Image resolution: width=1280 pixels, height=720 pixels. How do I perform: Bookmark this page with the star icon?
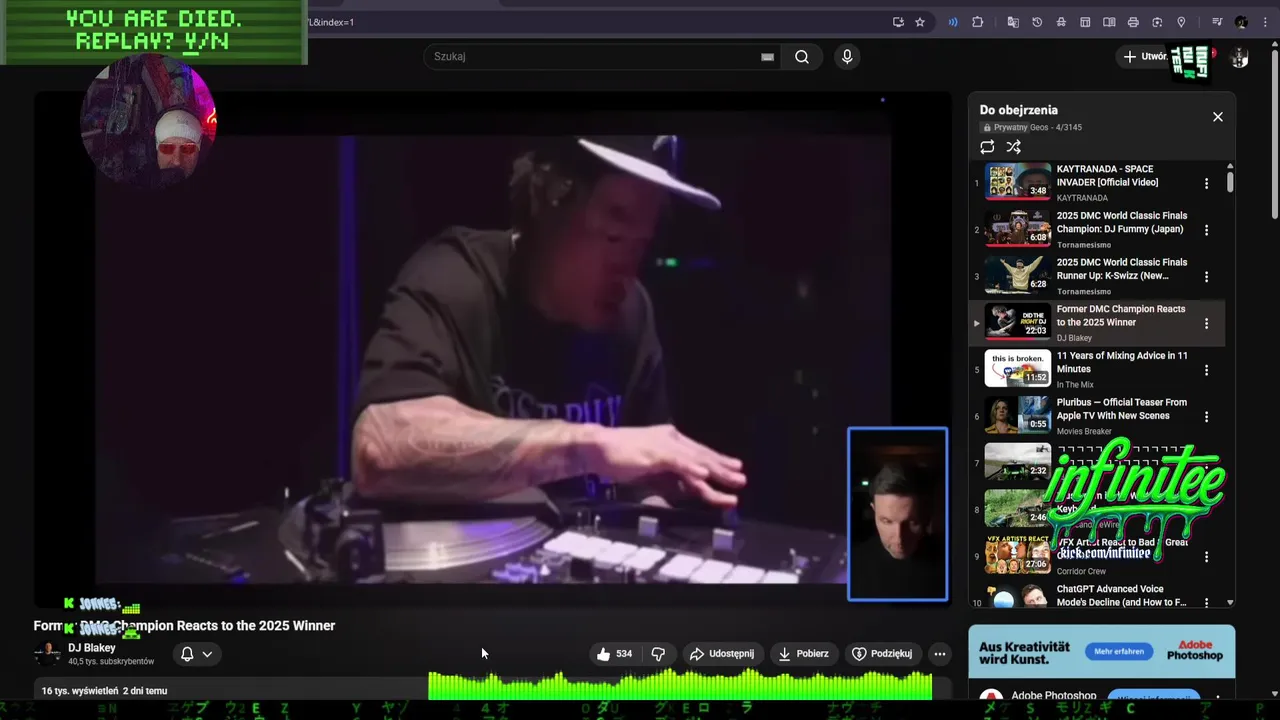[920, 22]
